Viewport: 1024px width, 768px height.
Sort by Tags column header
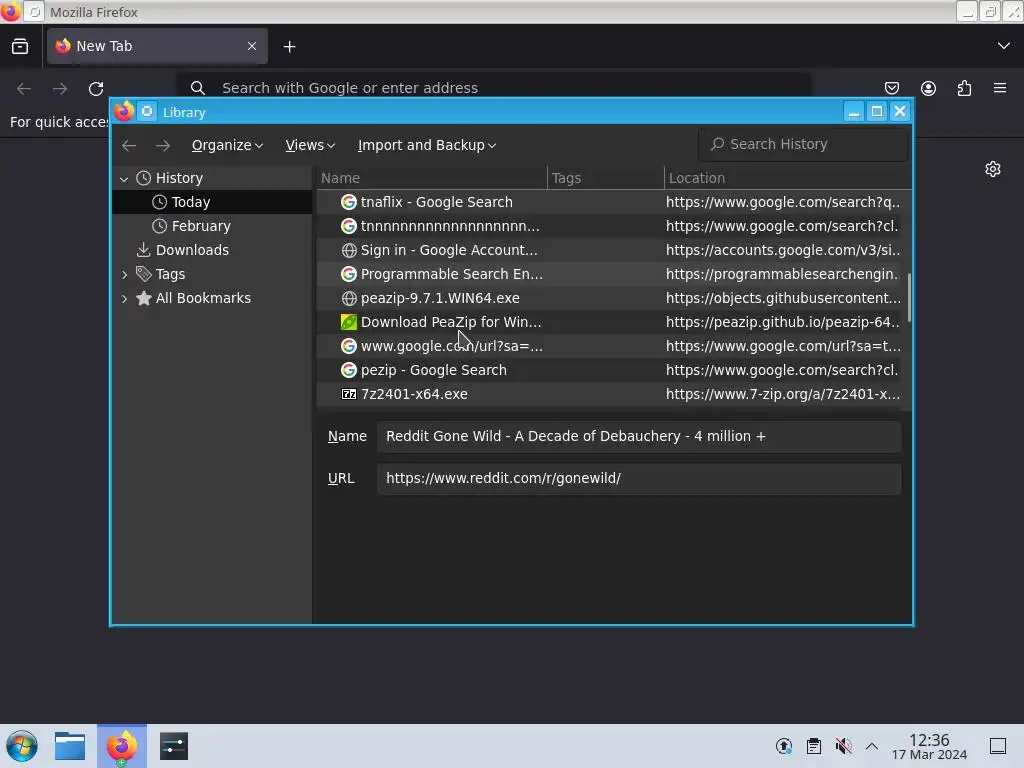click(x=605, y=178)
